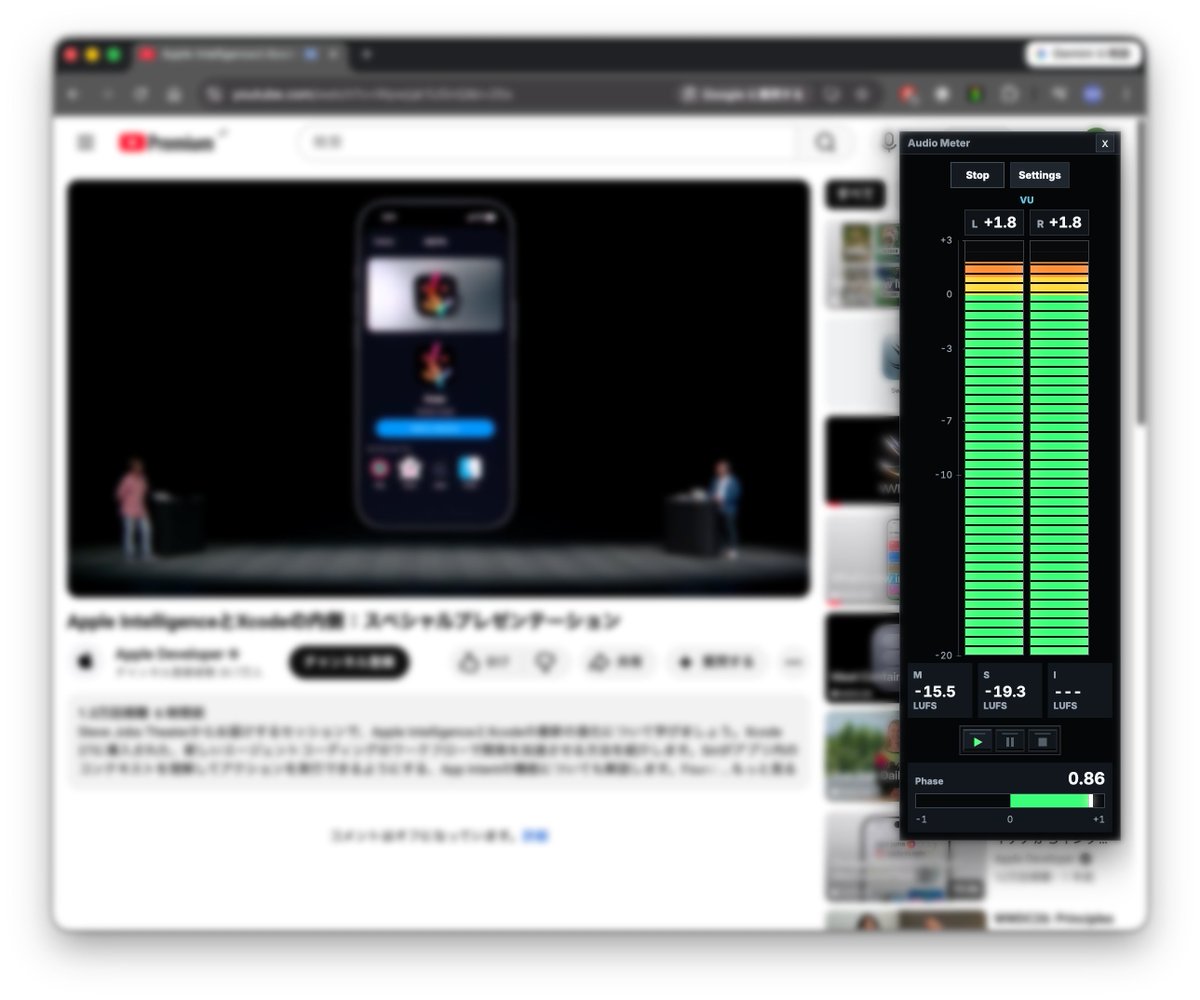Viewport: 1200px width, 1000px height.
Task: Click the Phase label
Action: (929, 781)
